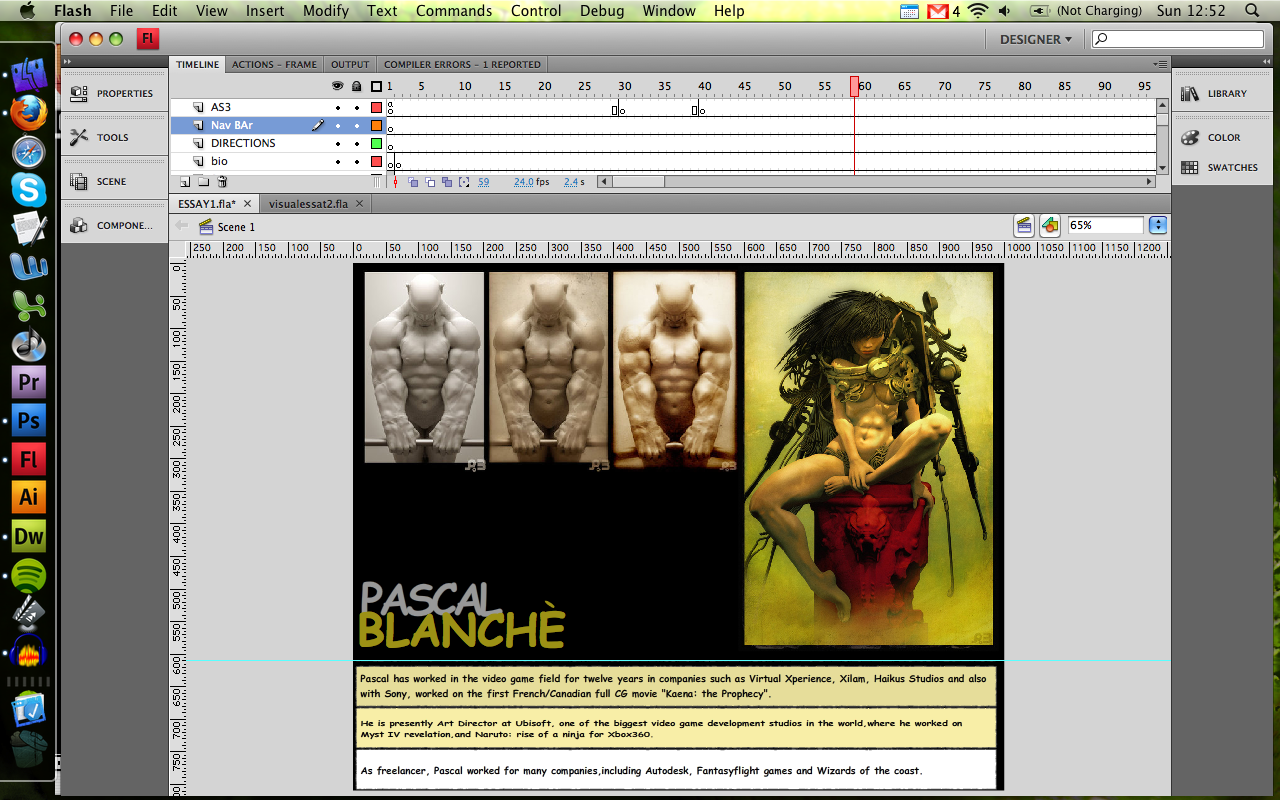Expand the left collapsed panel dock
This screenshot has height=800, width=1280.
68,62
